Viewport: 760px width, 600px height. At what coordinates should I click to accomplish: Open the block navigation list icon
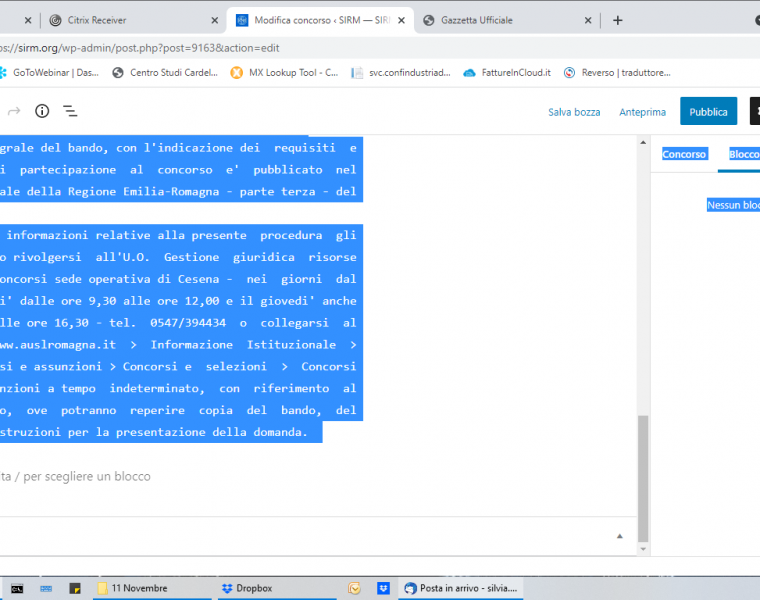70,111
